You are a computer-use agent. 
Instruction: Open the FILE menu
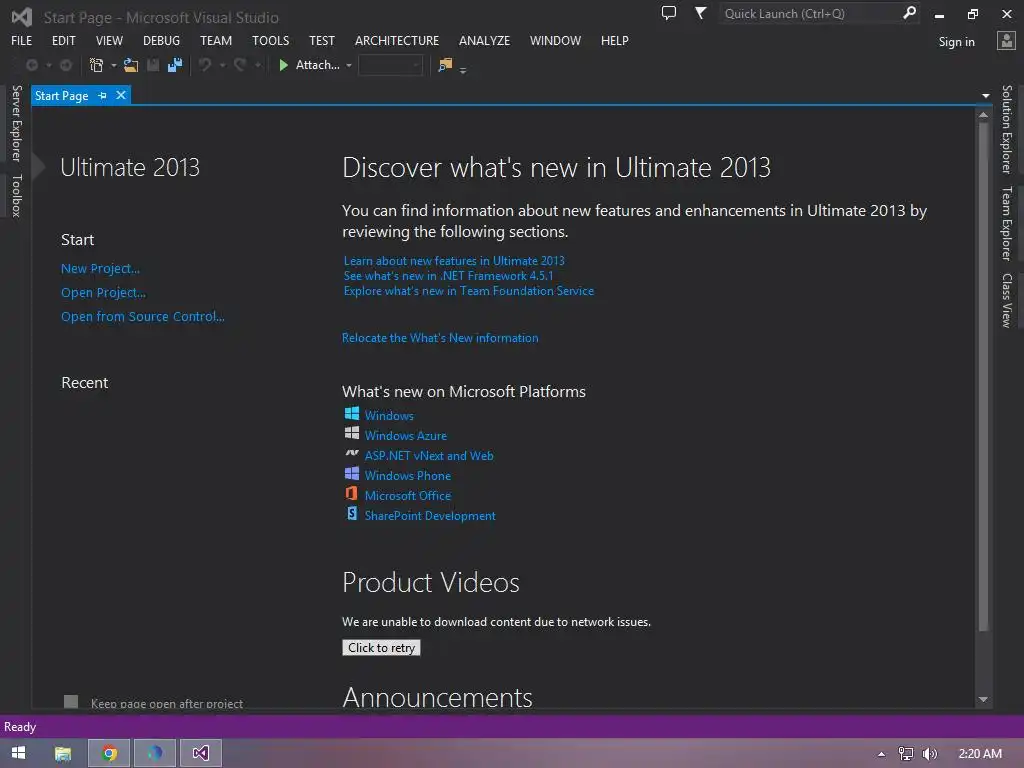(x=22, y=40)
